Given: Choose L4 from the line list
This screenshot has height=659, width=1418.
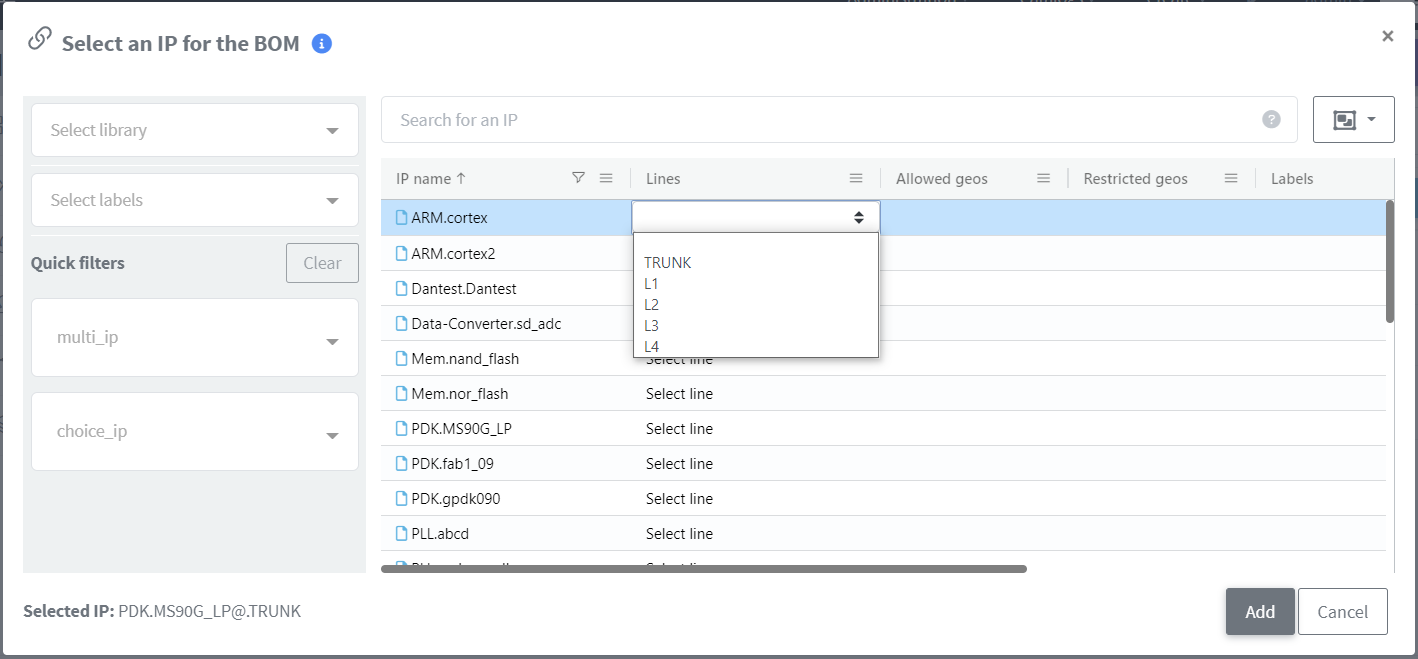Looking at the screenshot, I should [652, 346].
